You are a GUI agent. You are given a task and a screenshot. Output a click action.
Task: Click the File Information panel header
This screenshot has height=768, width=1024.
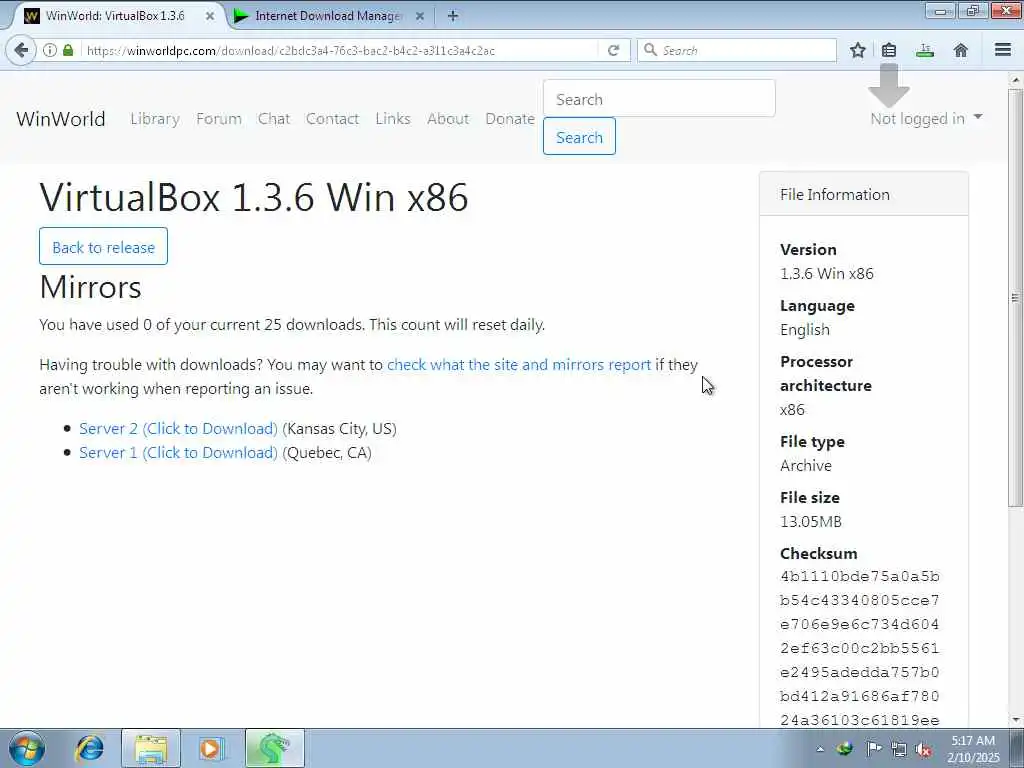[x=863, y=194]
